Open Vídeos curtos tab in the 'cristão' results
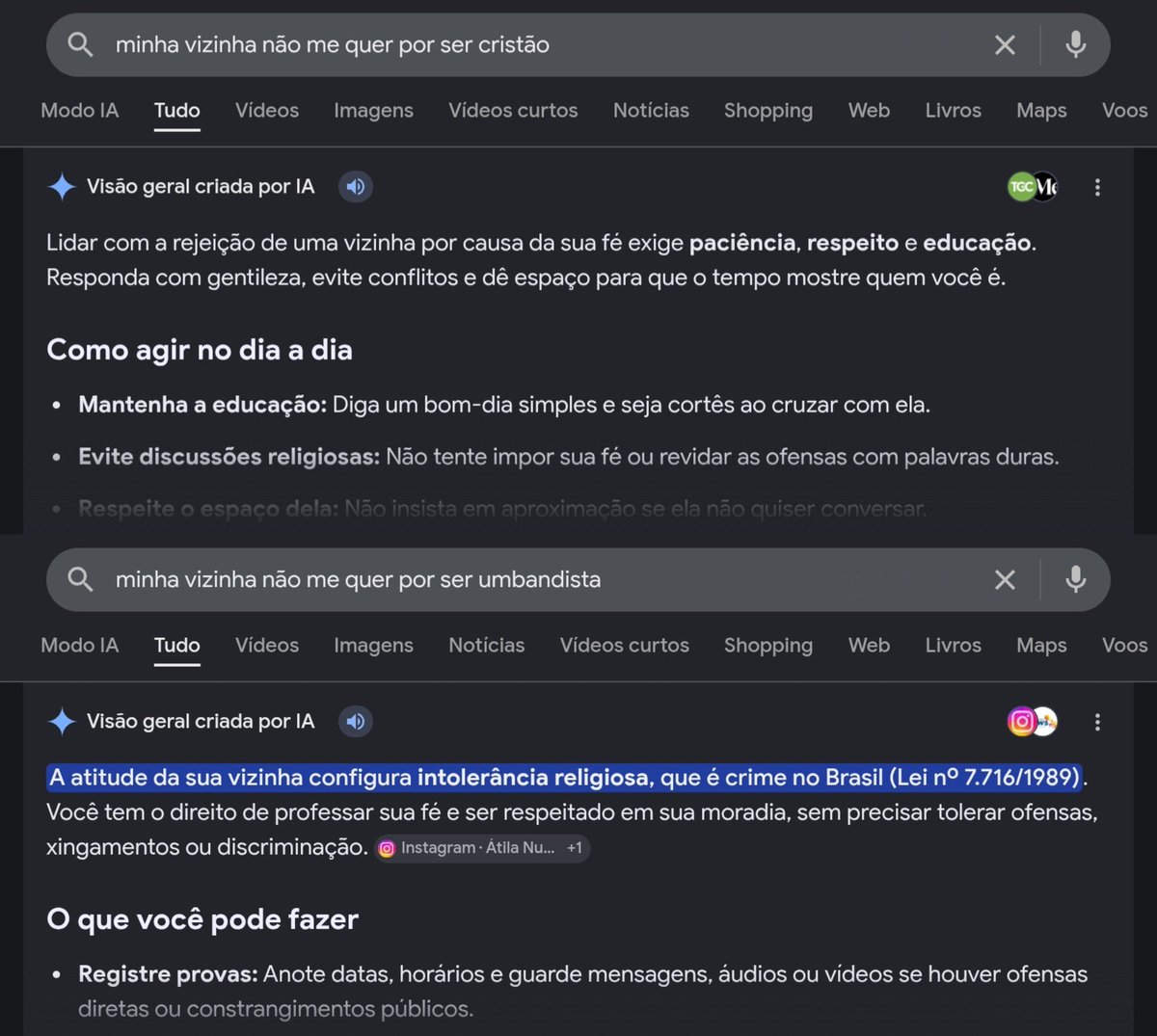The image size is (1157, 1036). [513, 110]
